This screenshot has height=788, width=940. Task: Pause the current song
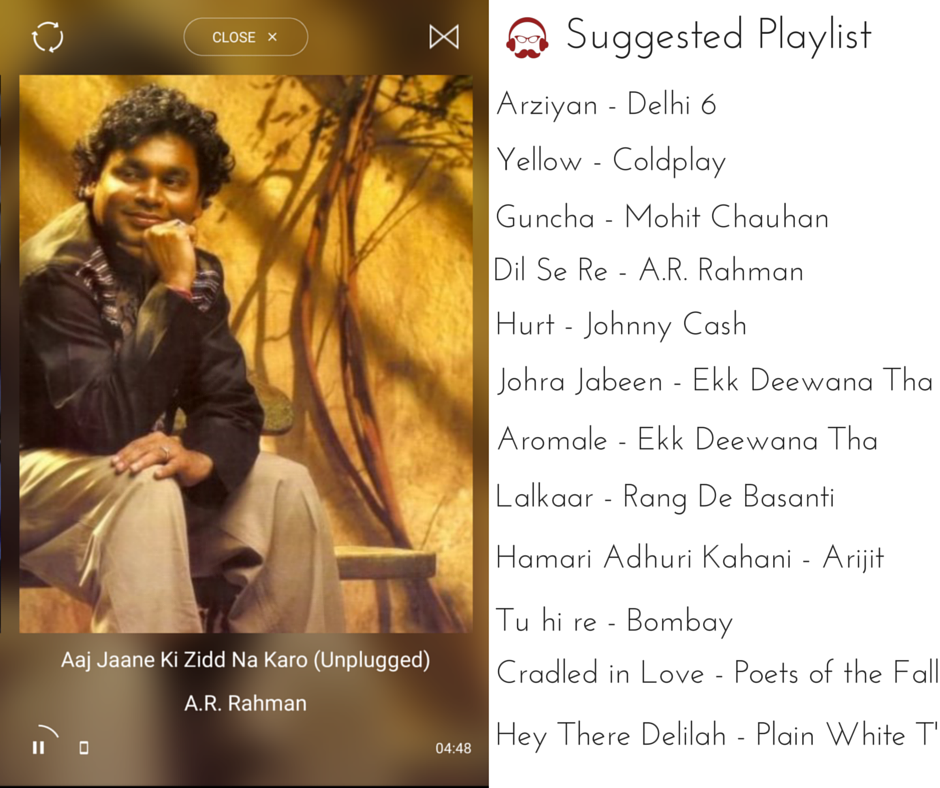click(x=38, y=748)
